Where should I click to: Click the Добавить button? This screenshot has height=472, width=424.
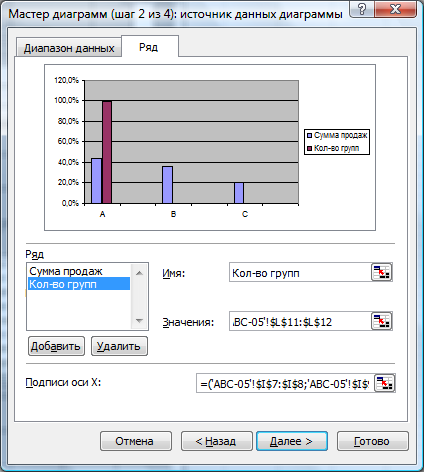pos(56,346)
